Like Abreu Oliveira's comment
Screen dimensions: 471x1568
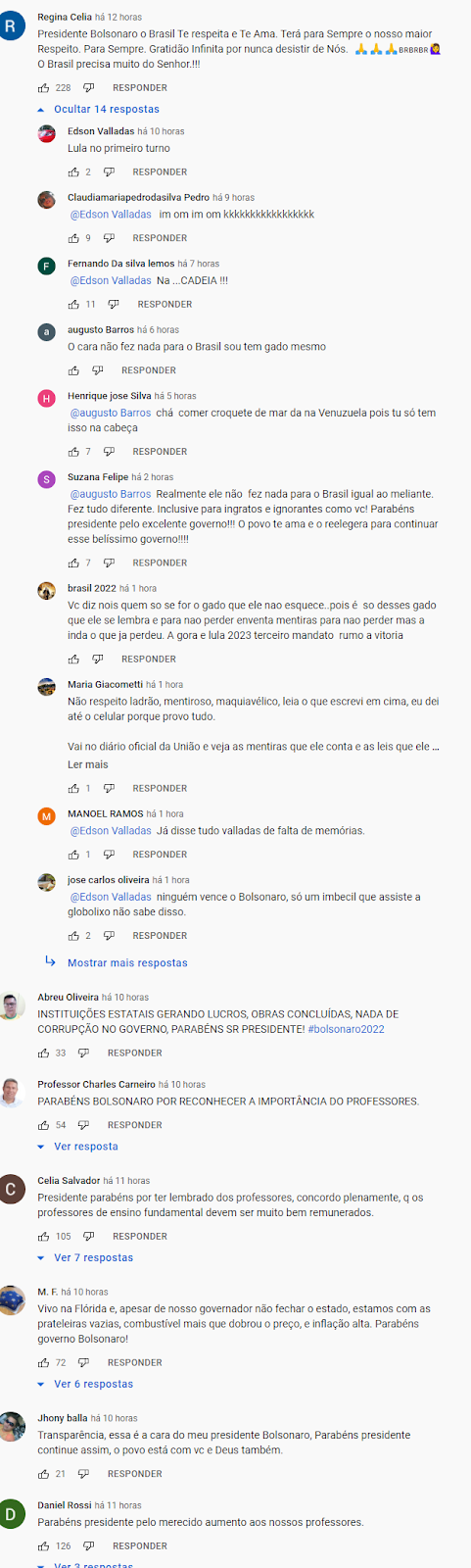click(43, 1053)
